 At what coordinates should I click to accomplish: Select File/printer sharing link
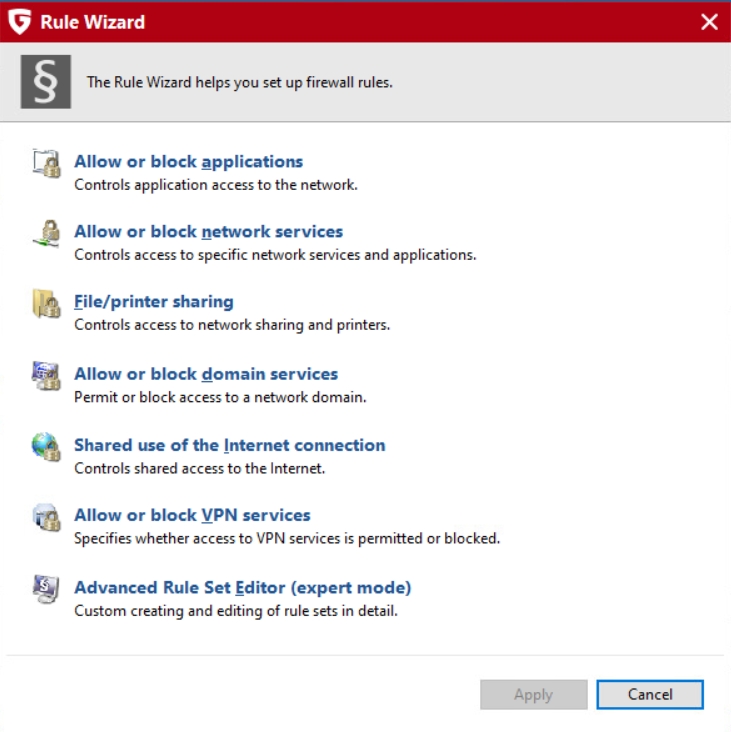154,302
